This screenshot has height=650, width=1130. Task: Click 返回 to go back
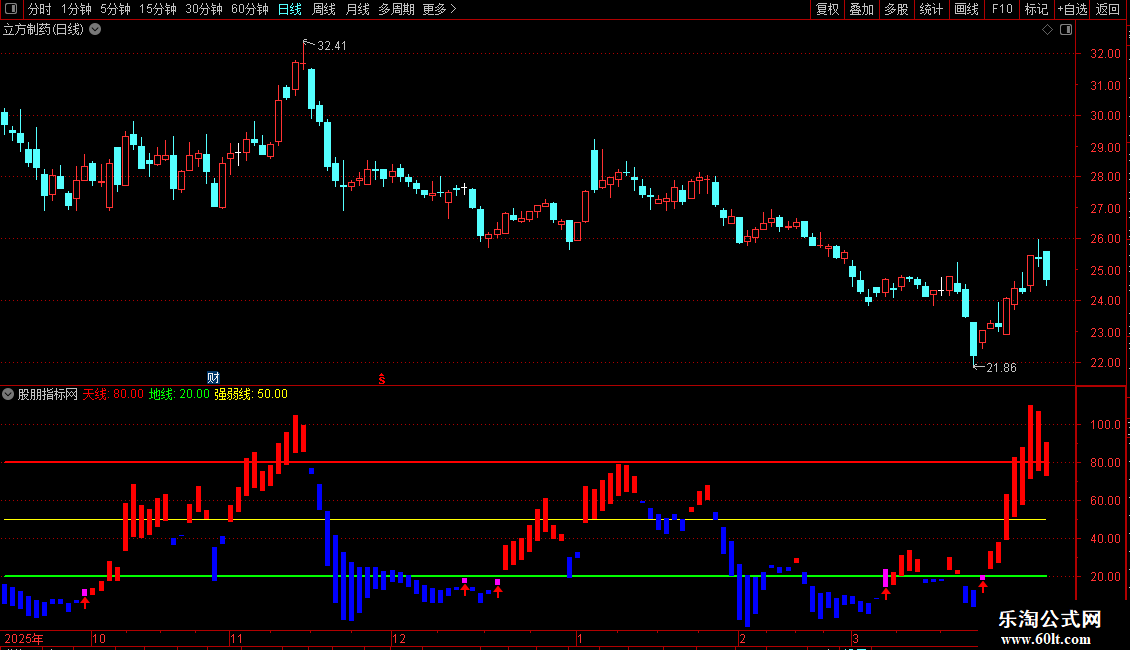point(1108,9)
